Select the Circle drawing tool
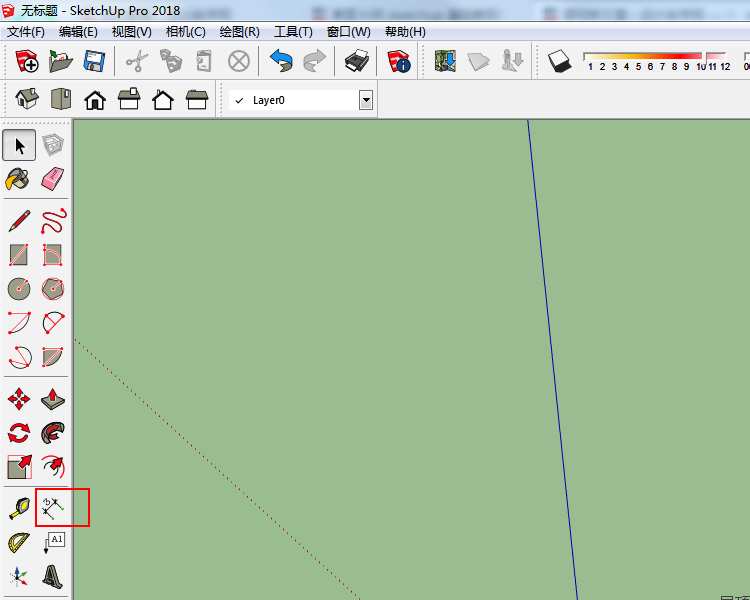750x600 pixels. point(18,289)
